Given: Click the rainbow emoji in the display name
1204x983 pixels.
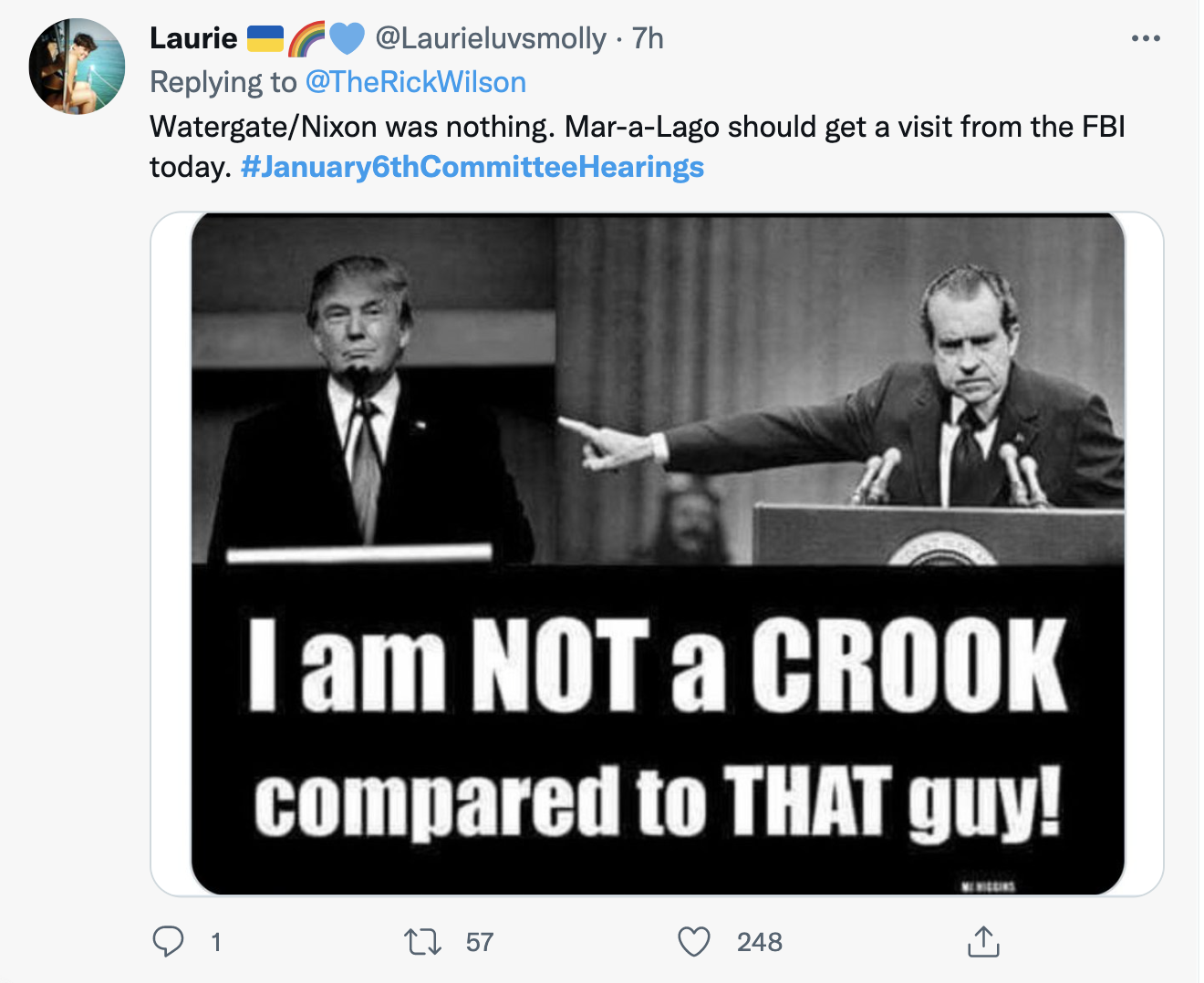Looking at the screenshot, I should [x=307, y=38].
